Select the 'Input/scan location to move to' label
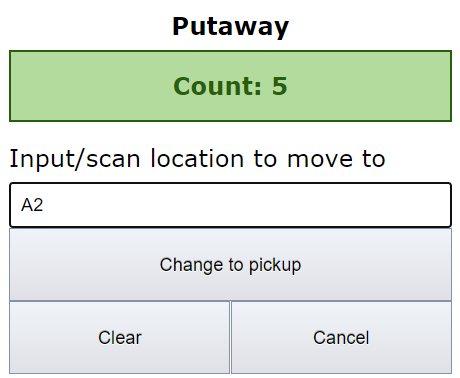This screenshot has height=378, width=460. point(197,159)
